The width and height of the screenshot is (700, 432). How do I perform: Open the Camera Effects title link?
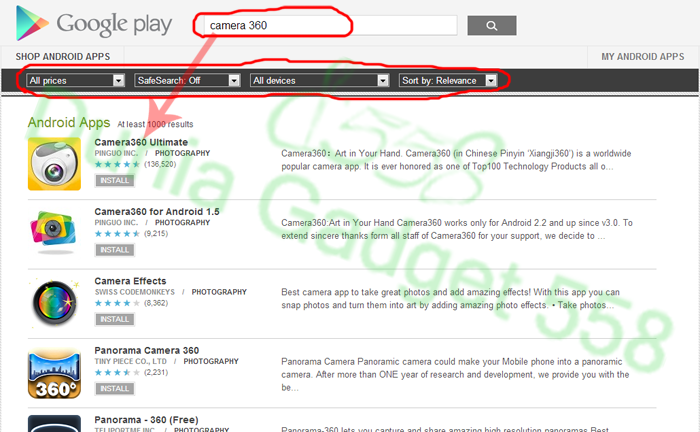130,281
